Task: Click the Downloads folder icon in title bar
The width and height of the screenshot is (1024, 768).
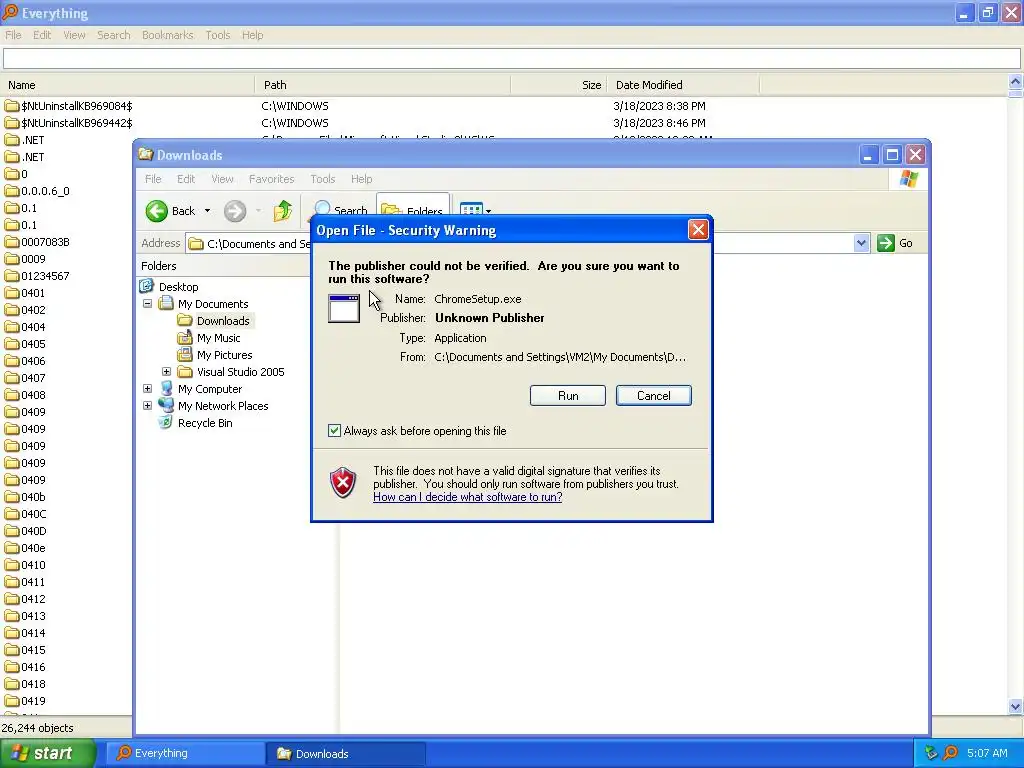Action: coord(146,155)
